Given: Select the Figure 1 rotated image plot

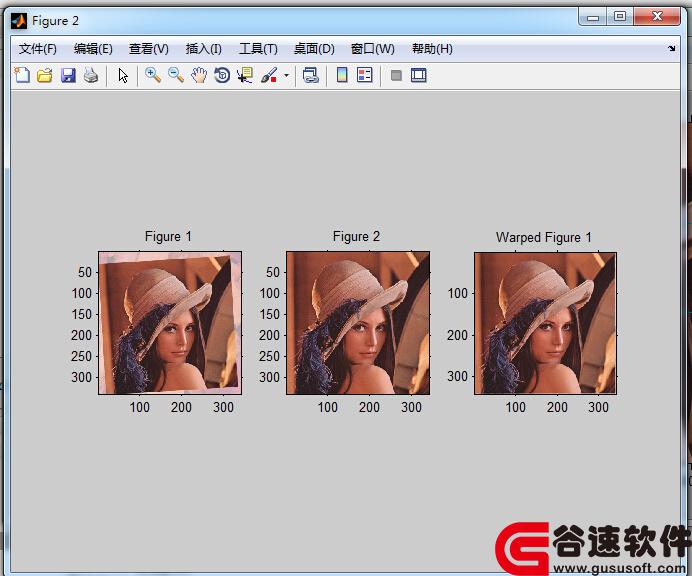Looking at the screenshot, I should coord(170,323).
